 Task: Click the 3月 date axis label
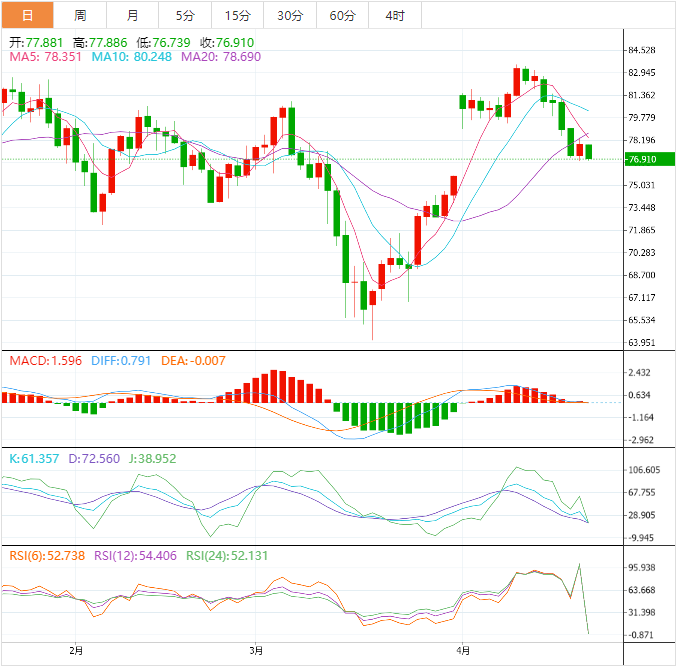point(255,651)
